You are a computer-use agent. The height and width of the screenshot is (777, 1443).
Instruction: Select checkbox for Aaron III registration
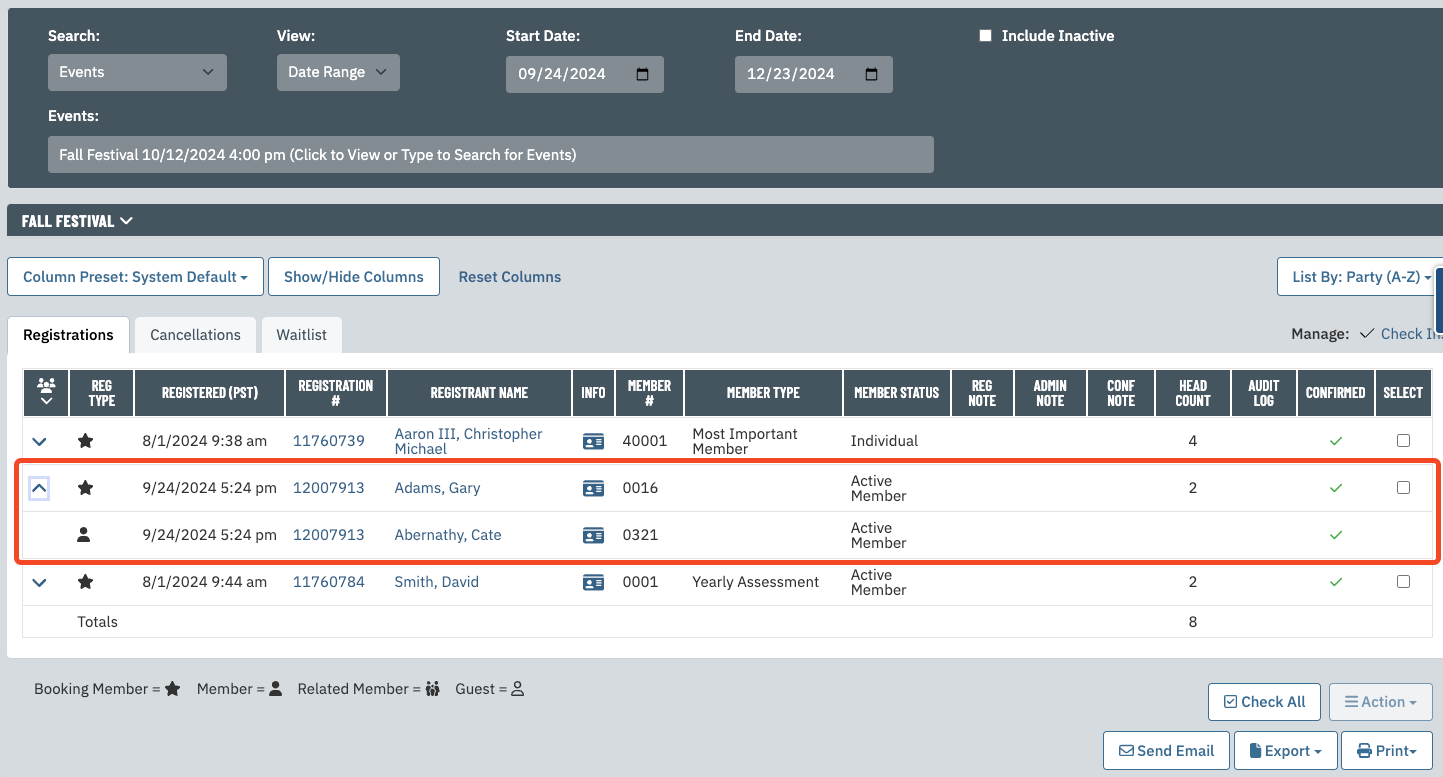1403,441
